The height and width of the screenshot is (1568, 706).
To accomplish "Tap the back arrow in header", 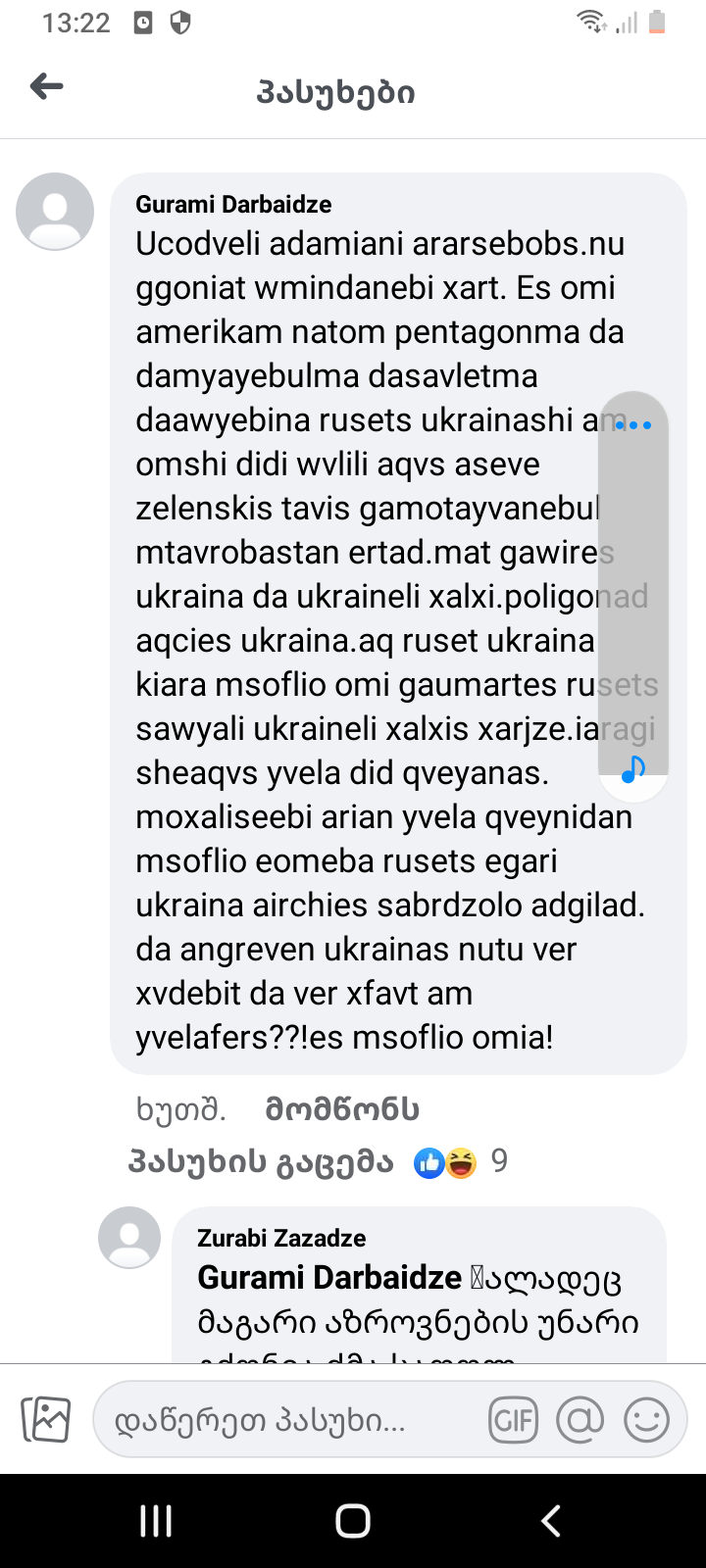I will [46, 87].
